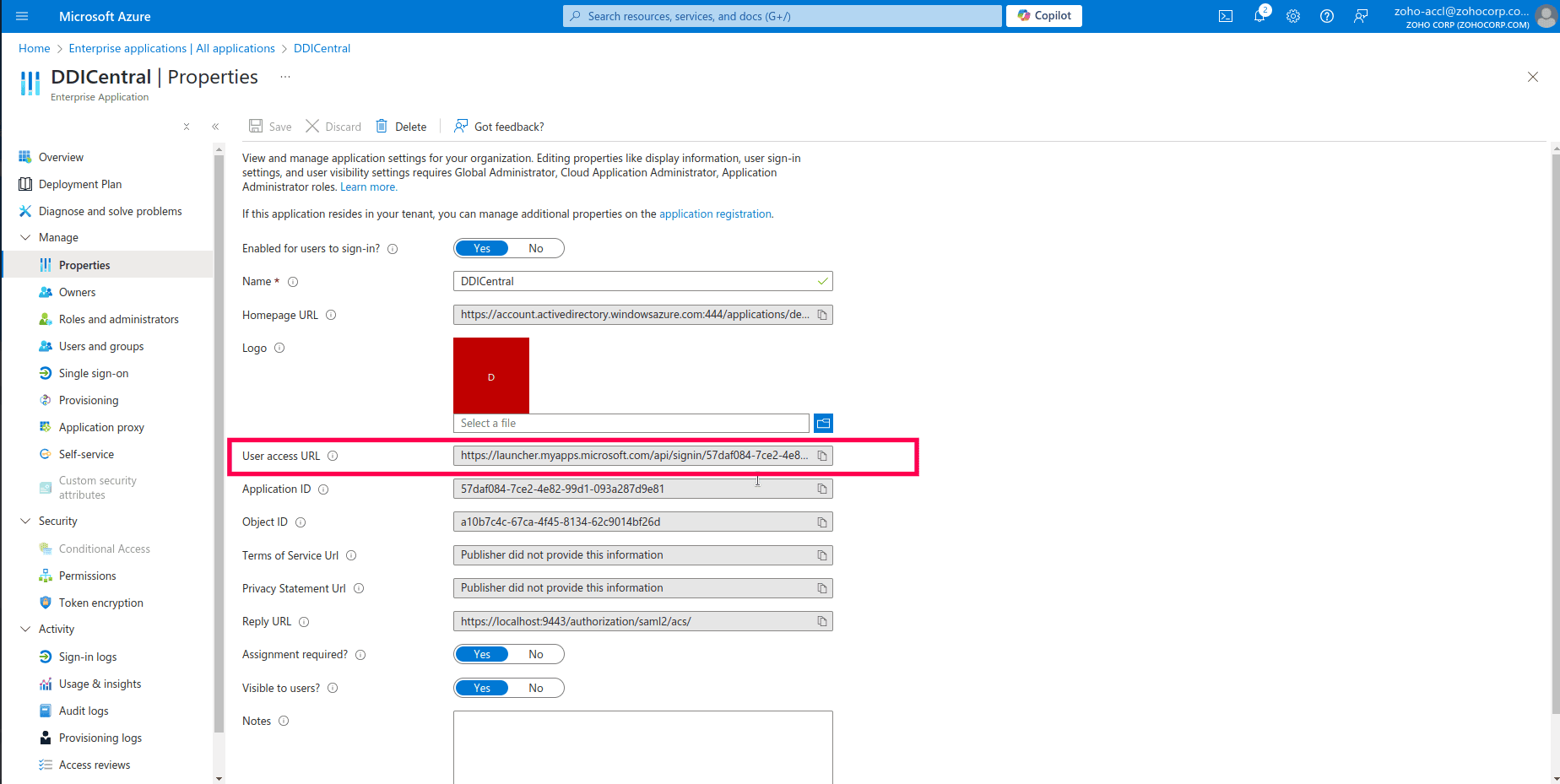The image size is (1560, 784).
Task: Show info tooltip for Application ID
Action: [x=323, y=489]
